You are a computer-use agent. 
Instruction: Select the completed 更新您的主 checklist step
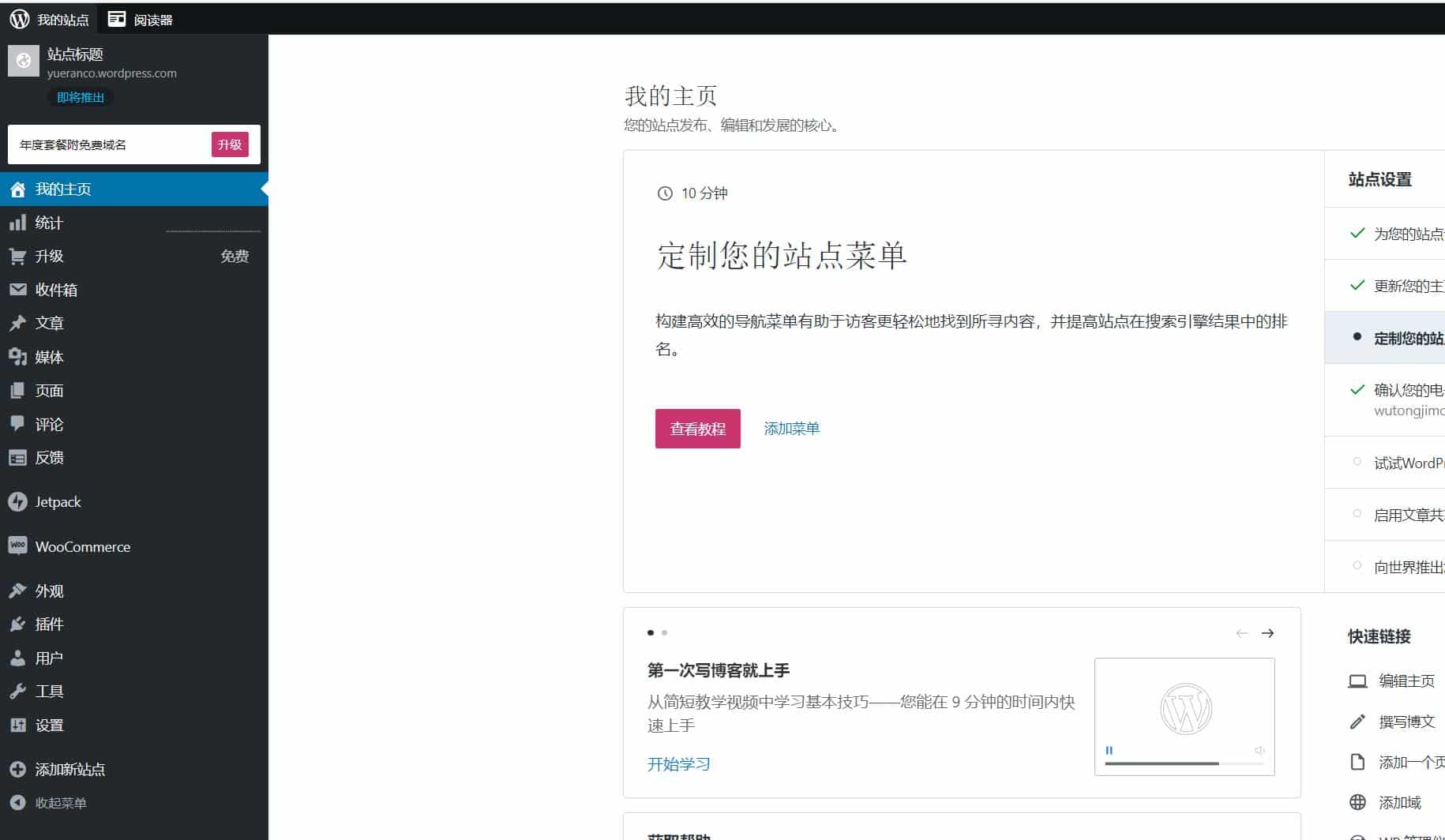coord(1385,286)
